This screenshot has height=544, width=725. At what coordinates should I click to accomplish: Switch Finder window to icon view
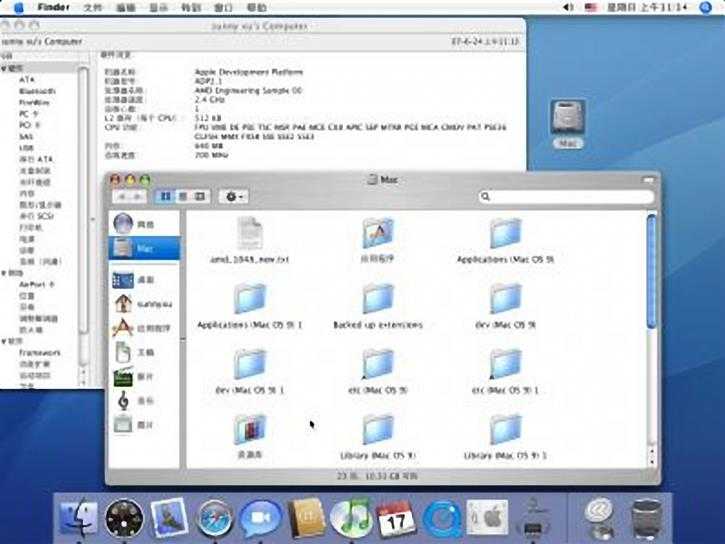tap(165, 196)
